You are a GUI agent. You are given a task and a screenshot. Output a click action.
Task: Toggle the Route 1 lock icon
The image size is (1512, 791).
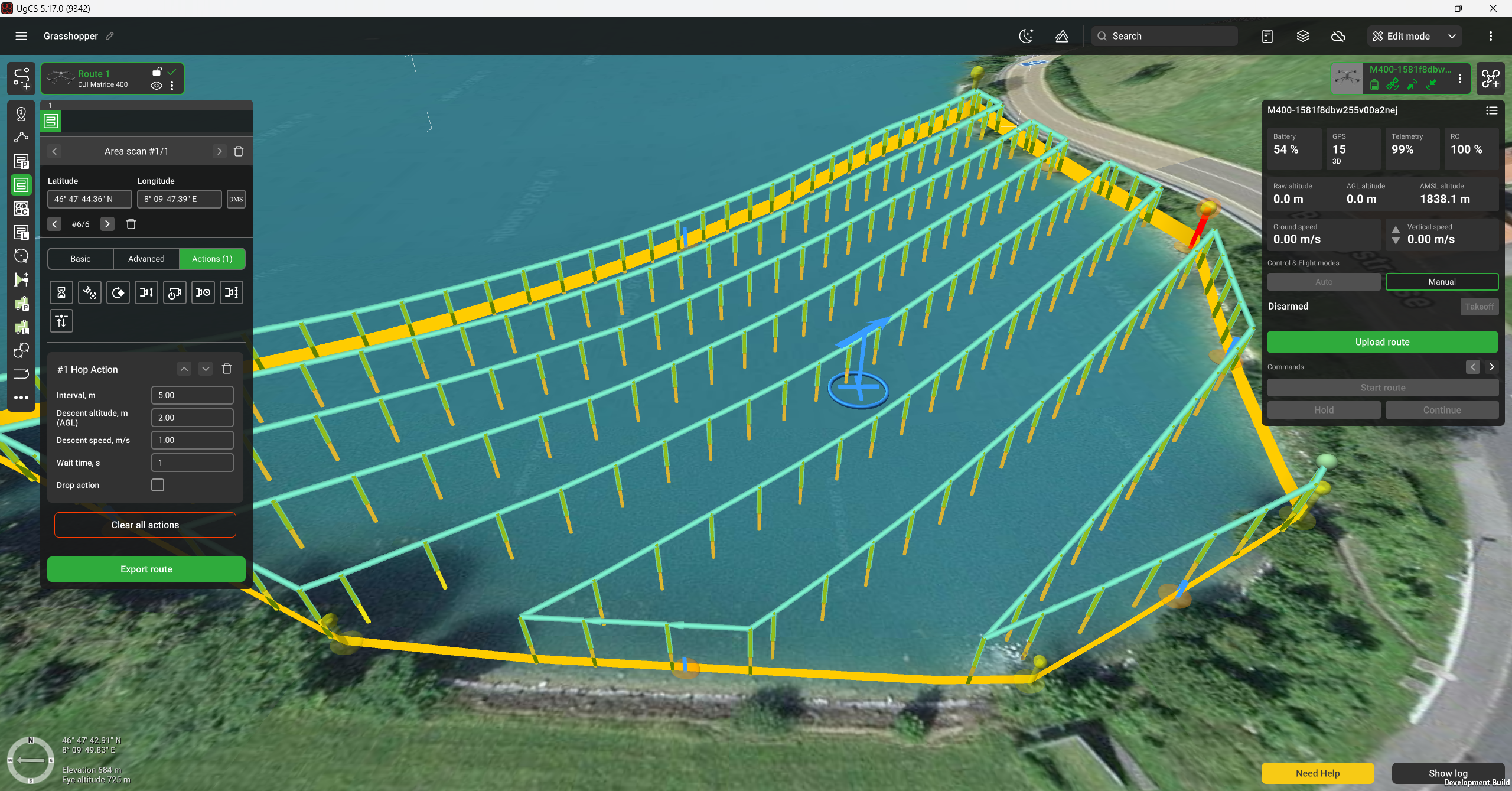[157, 72]
